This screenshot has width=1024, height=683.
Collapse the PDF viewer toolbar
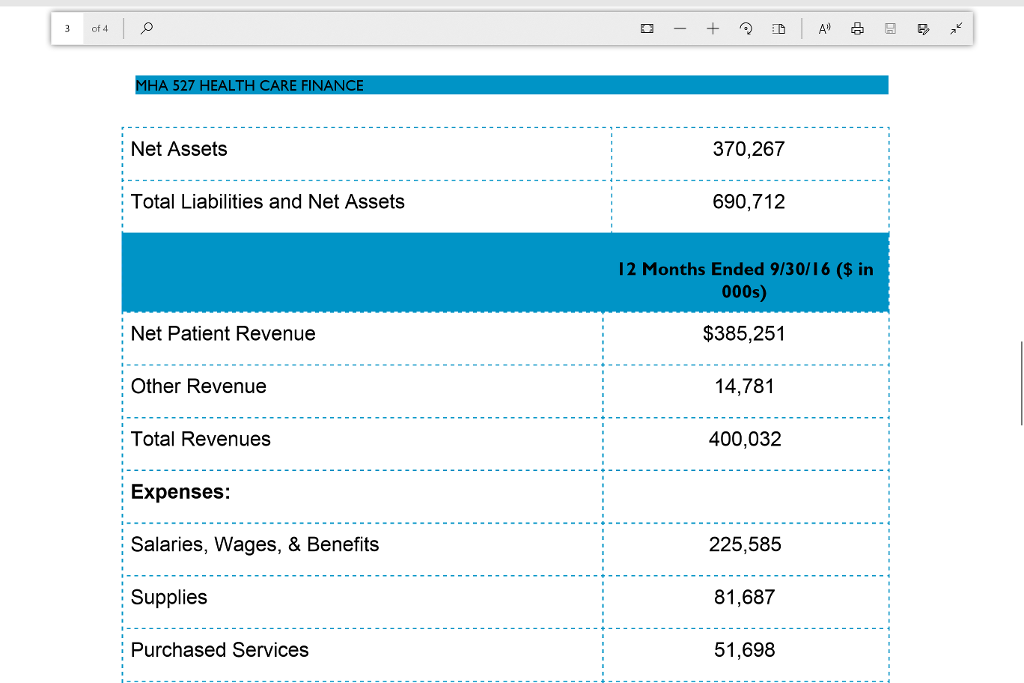pyautogui.click(x=956, y=28)
